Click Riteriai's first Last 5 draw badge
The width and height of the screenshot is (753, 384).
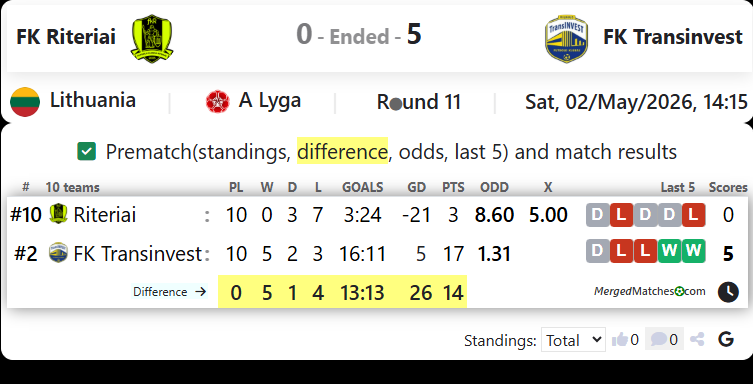click(597, 215)
